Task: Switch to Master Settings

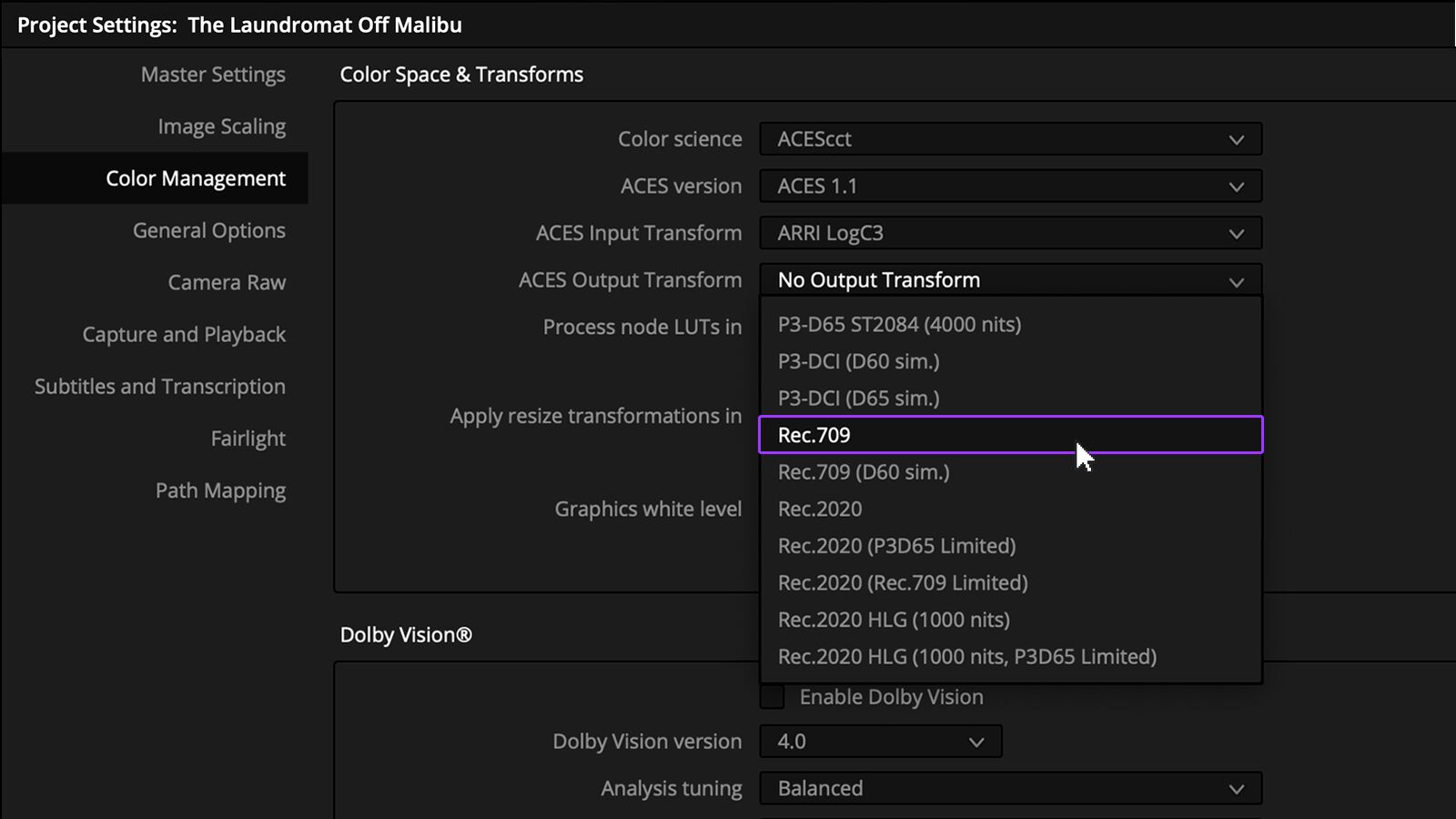Action: (212, 75)
